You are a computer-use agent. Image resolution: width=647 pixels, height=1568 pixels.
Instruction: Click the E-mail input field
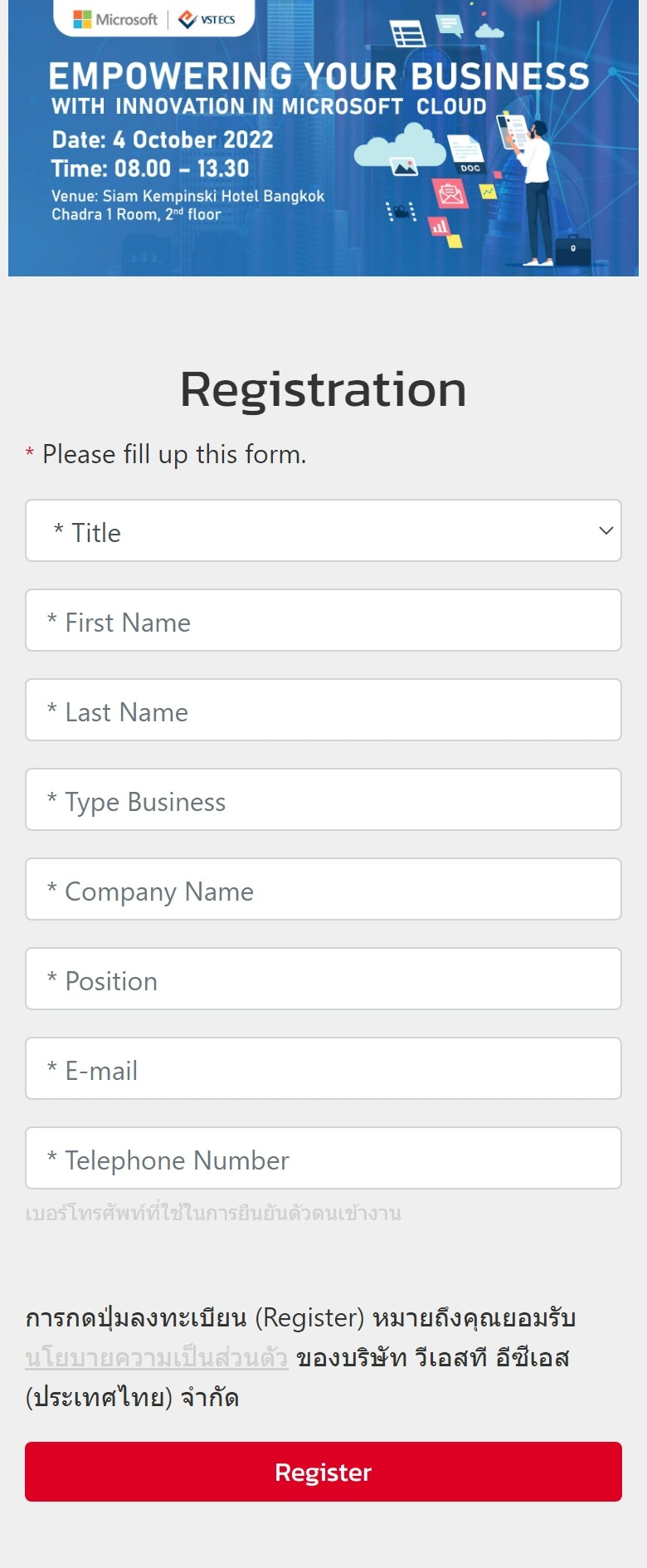tap(323, 1068)
